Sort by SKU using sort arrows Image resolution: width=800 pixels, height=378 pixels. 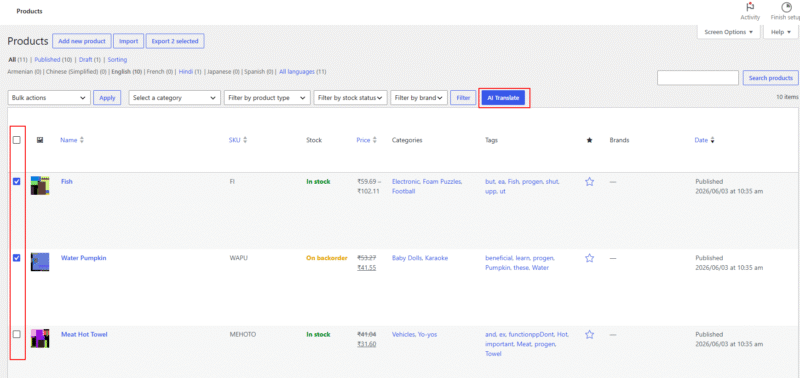pyautogui.click(x=245, y=140)
